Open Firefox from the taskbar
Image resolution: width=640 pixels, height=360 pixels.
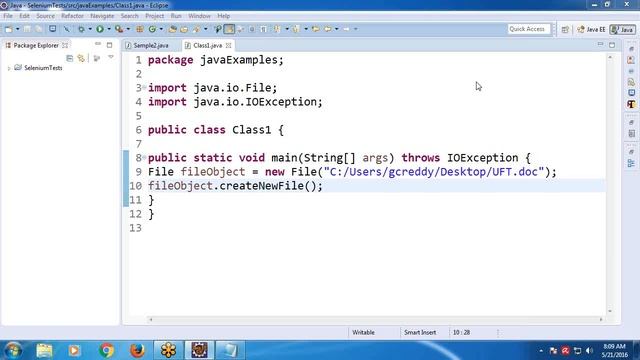[137, 350]
